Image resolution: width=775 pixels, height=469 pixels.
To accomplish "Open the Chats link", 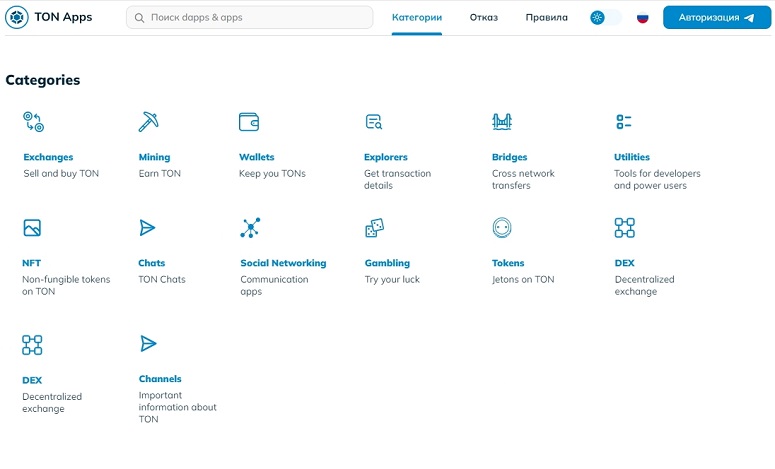I will [151, 263].
